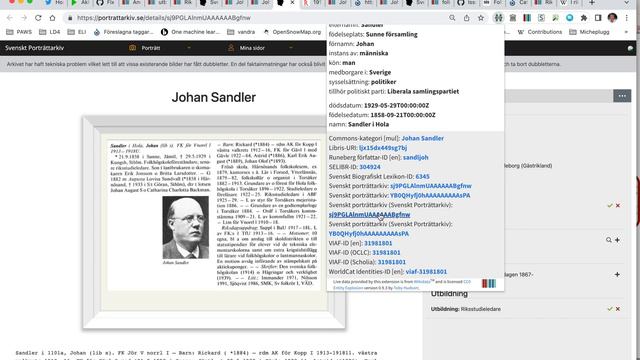Open Runeberg author link sandljoh
Viewport: 640px width, 360px height.
(x=416, y=157)
